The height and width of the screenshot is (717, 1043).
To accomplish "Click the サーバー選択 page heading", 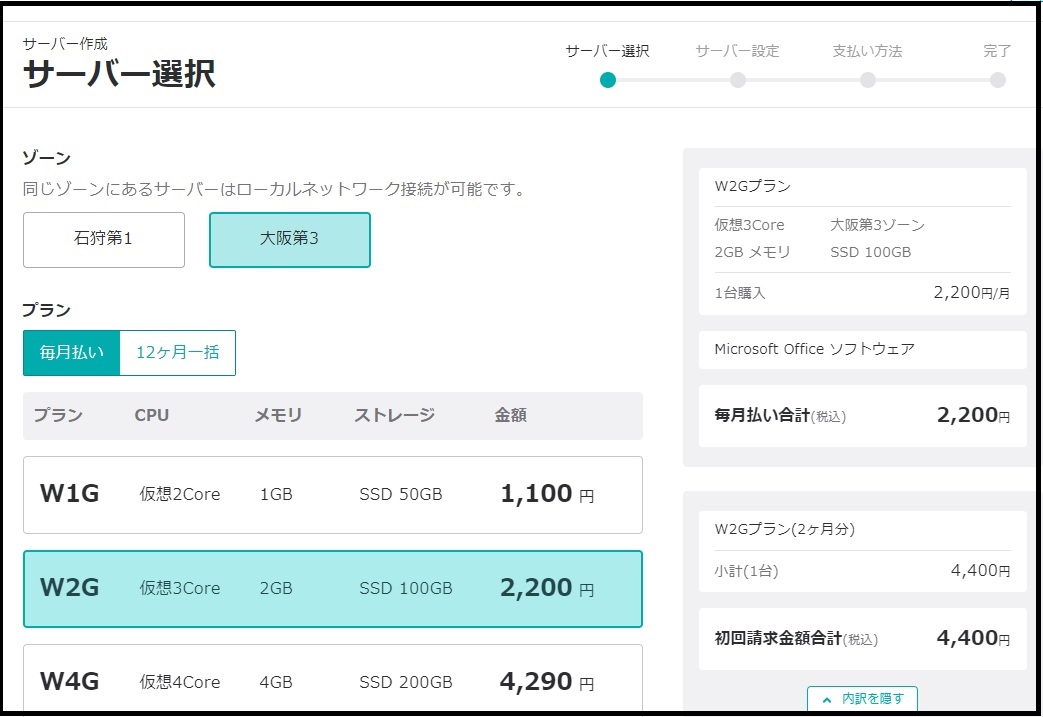I will (119, 74).
